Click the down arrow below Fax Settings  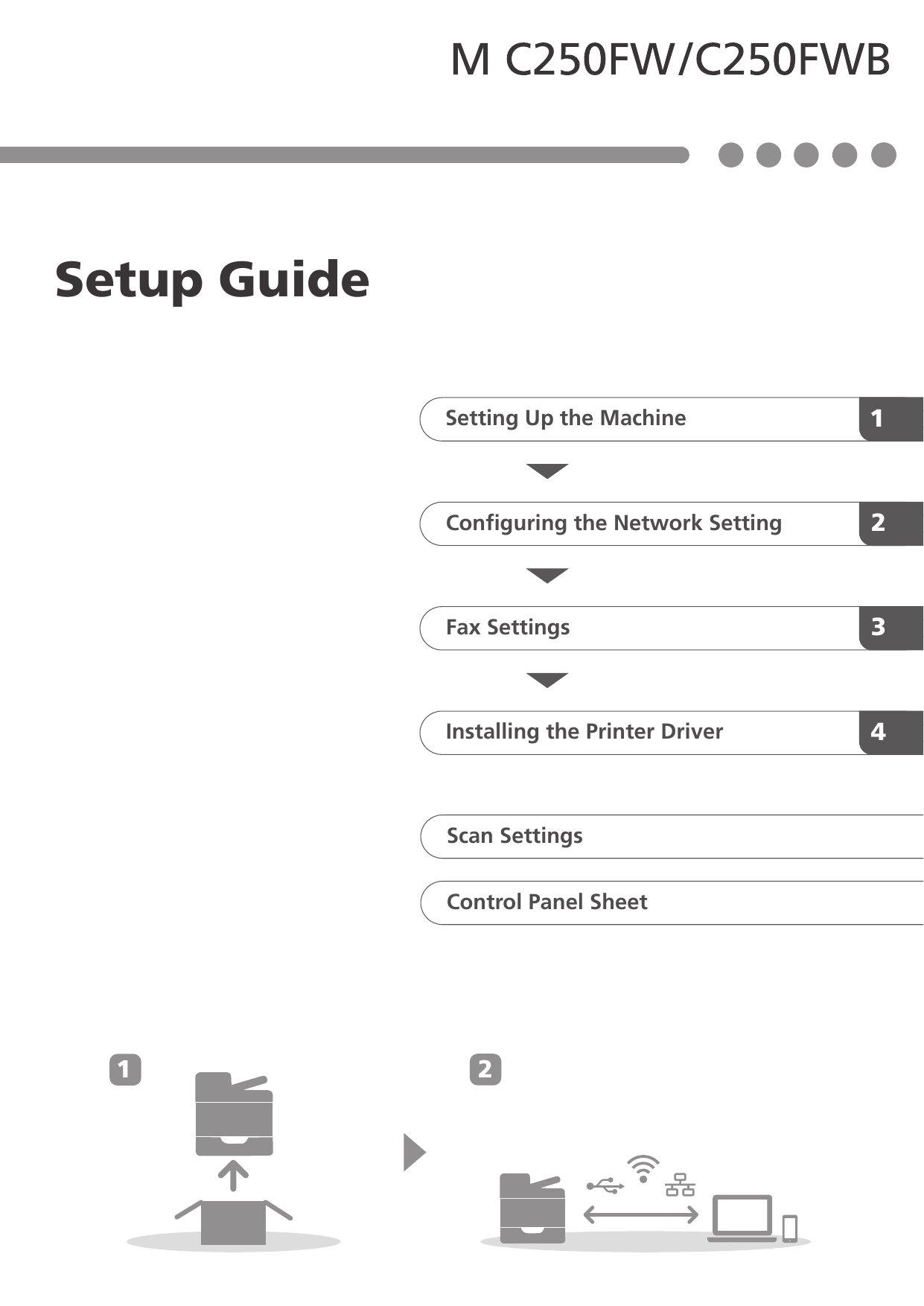coord(547,680)
